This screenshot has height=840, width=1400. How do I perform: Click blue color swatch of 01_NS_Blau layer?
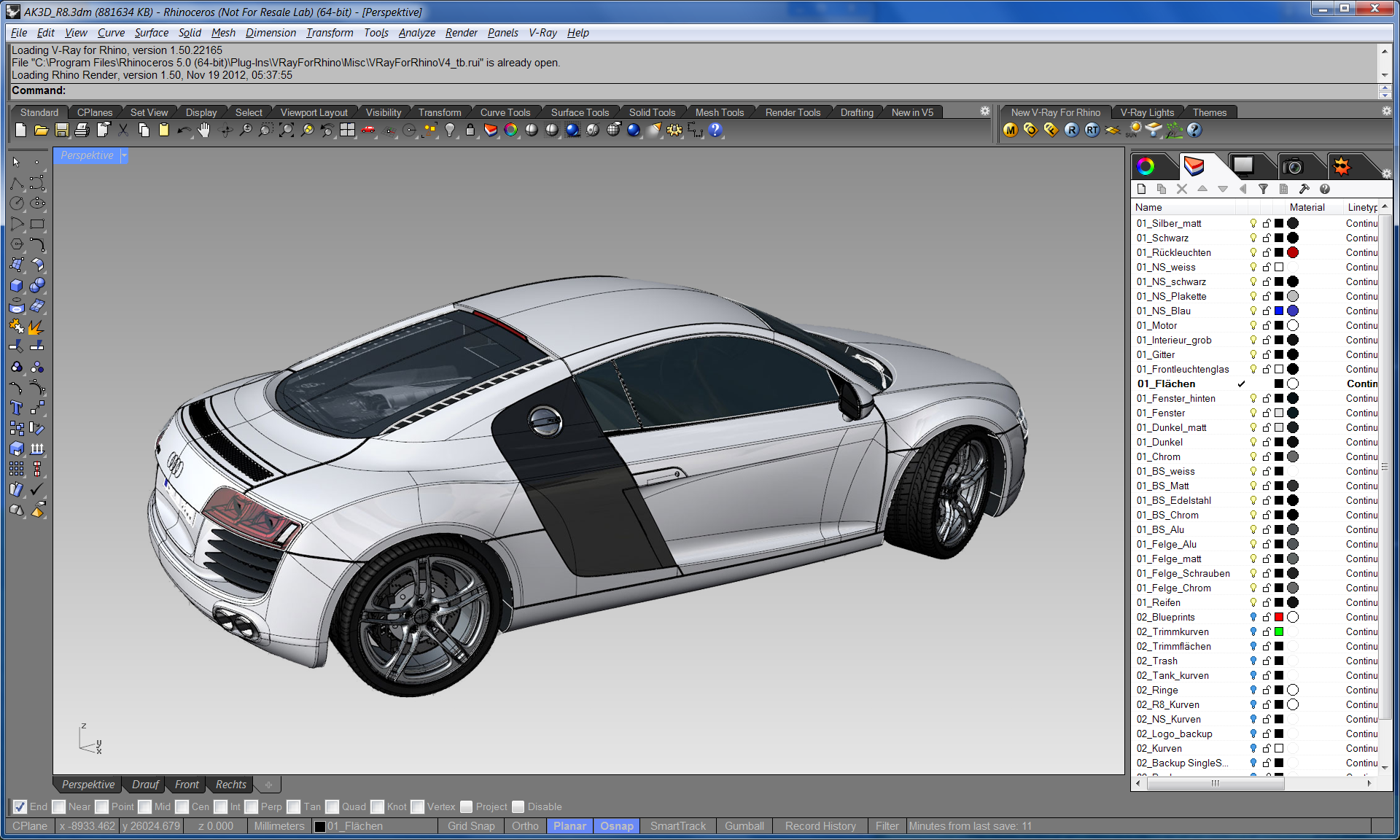click(1279, 311)
